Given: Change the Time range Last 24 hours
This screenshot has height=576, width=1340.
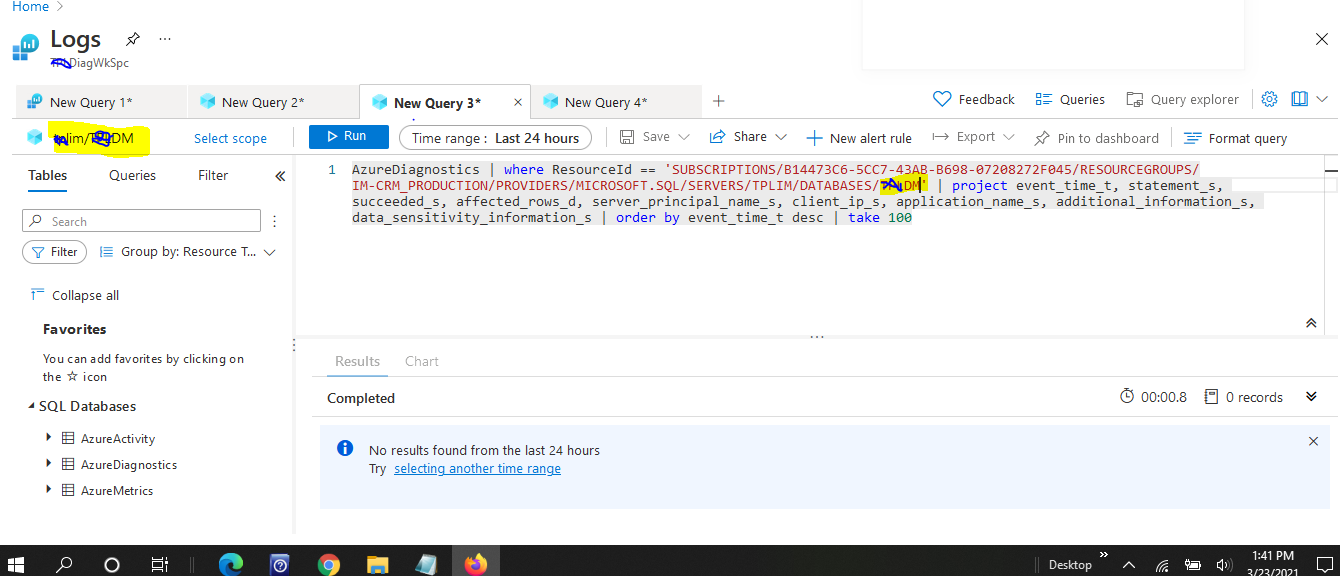Looking at the screenshot, I should 496,138.
